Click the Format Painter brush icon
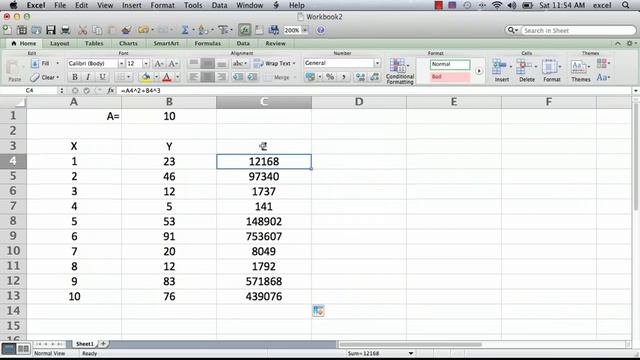This screenshot has height=360, width=640. point(127,30)
